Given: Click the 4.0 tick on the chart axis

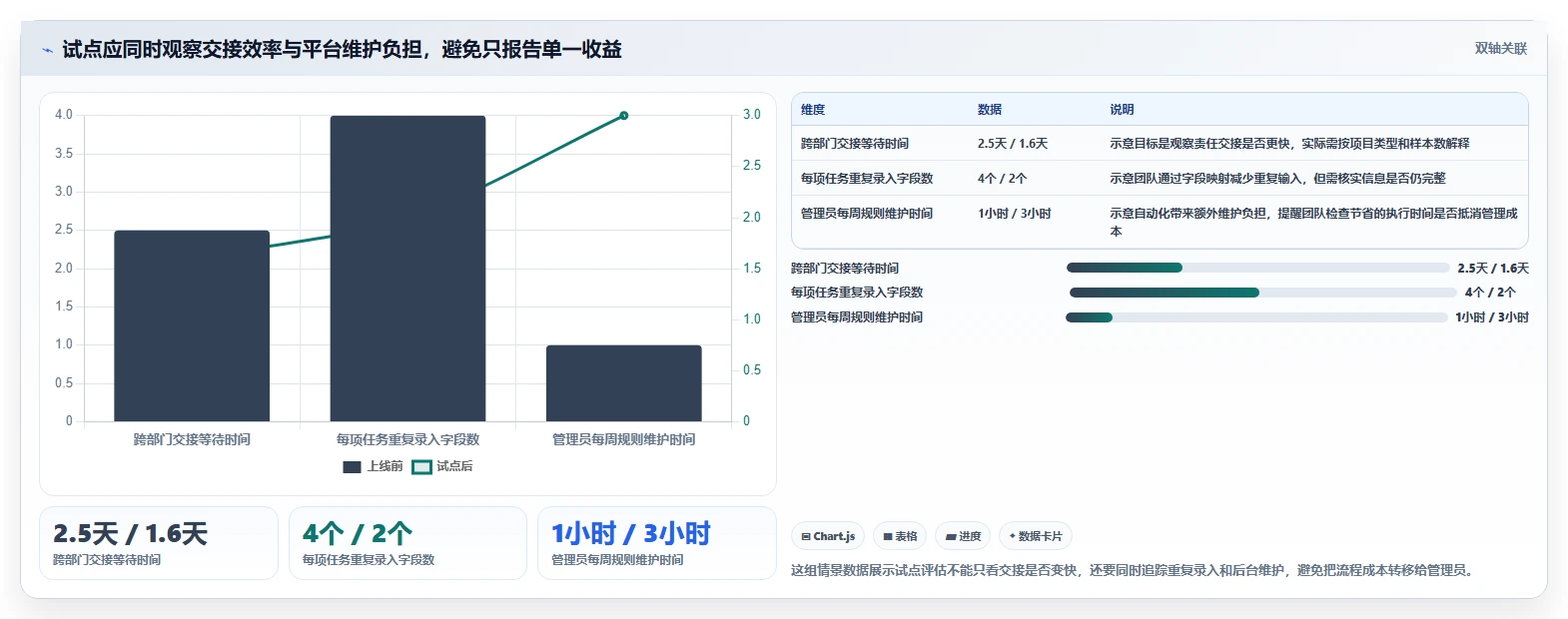Looking at the screenshot, I should pyautogui.click(x=64, y=115).
